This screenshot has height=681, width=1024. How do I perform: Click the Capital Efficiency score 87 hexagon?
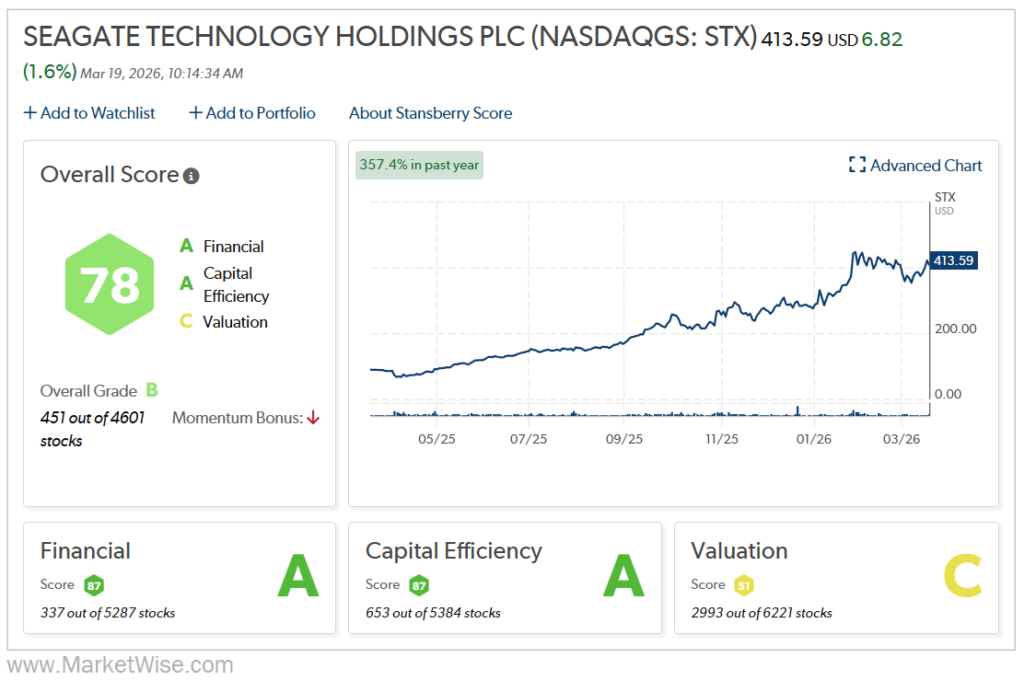click(420, 585)
